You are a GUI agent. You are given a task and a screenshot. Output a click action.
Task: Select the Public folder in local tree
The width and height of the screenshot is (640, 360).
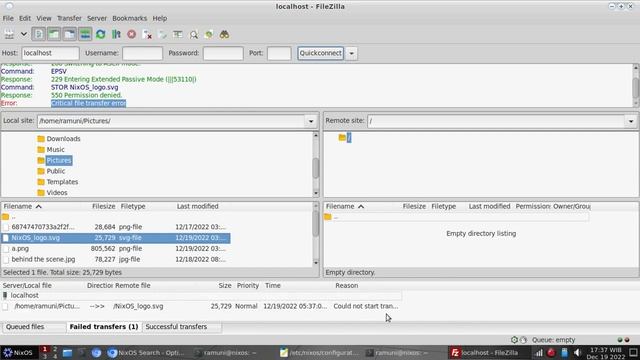(56, 171)
